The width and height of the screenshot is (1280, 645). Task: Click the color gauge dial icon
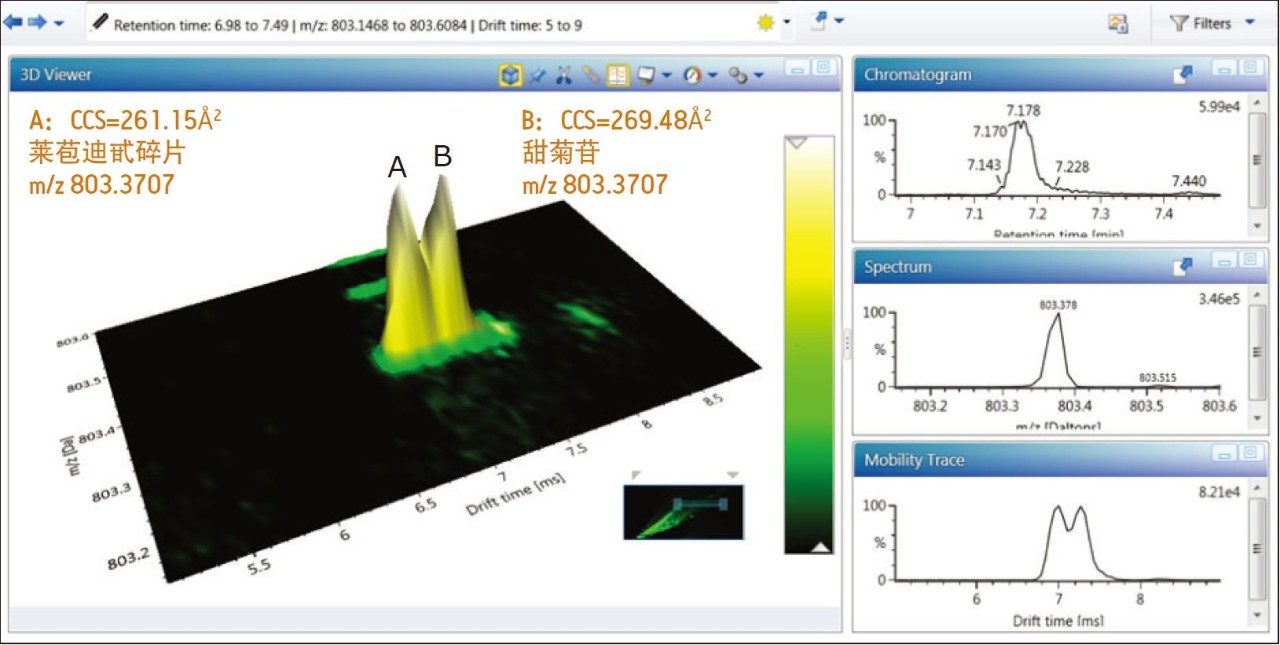coord(692,74)
